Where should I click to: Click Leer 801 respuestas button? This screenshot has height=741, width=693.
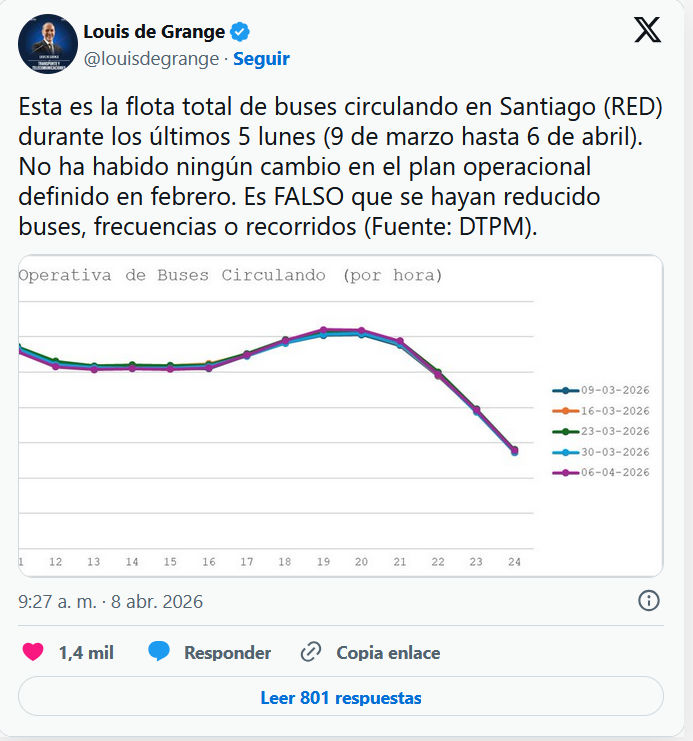pyautogui.click(x=340, y=697)
